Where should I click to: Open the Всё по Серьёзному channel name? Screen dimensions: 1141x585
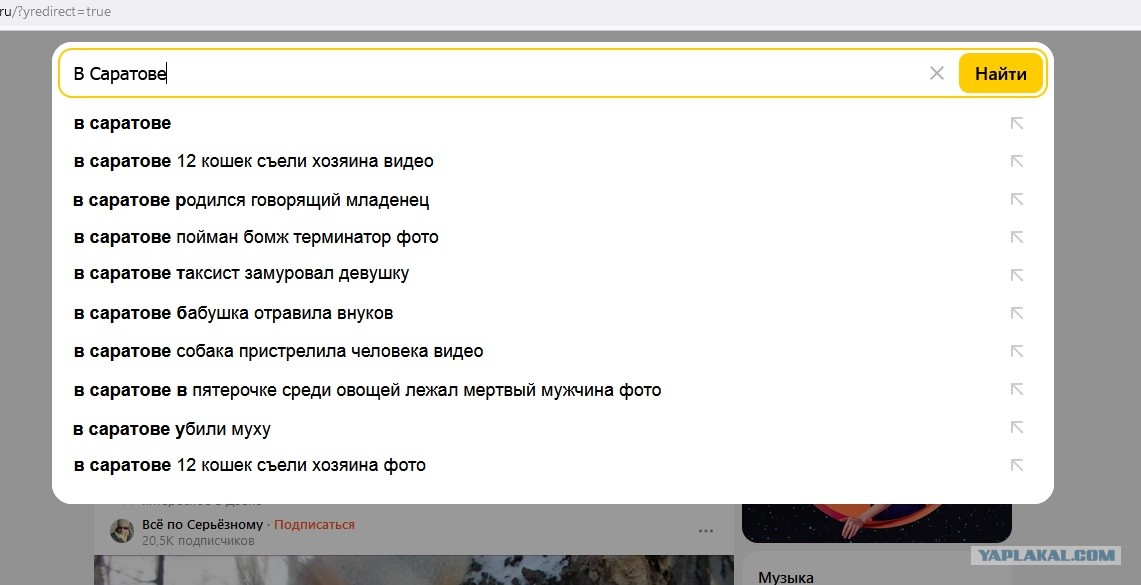click(202, 525)
